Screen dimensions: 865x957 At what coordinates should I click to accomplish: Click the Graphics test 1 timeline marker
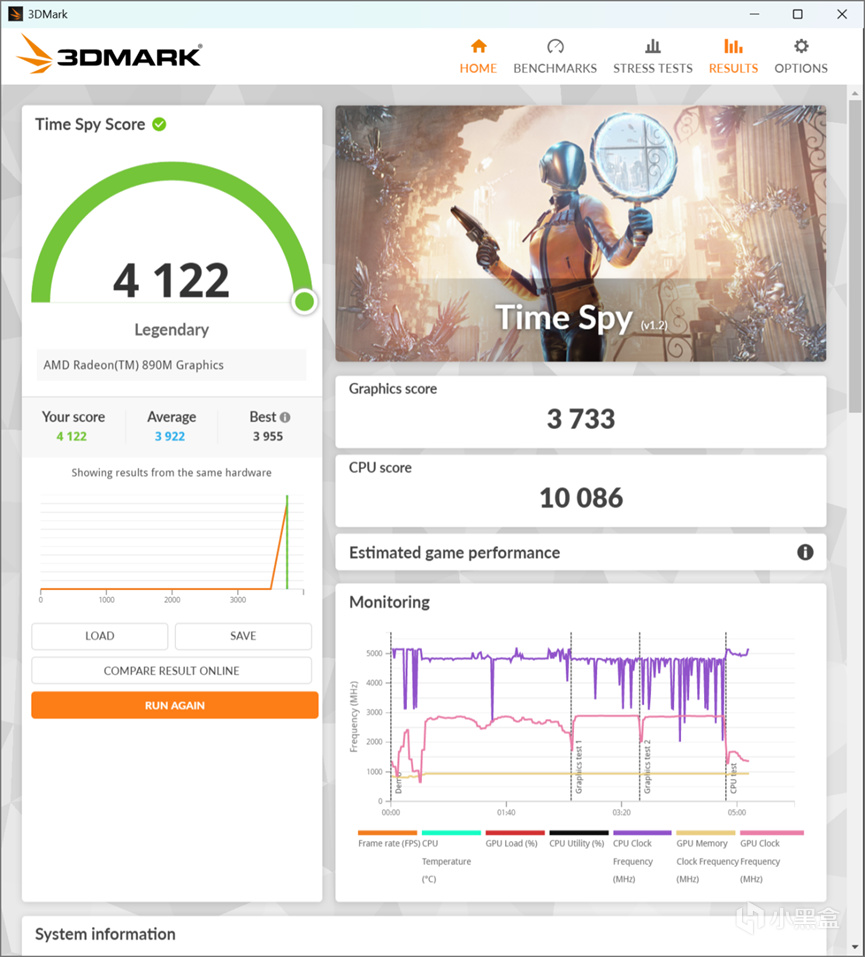pos(578,767)
